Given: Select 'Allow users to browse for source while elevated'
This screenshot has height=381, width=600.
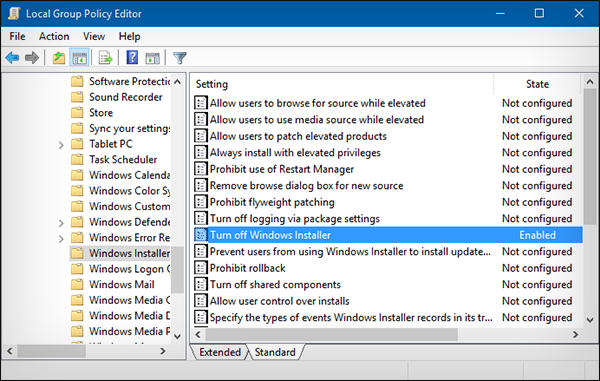Looking at the screenshot, I should (x=317, y=103).
